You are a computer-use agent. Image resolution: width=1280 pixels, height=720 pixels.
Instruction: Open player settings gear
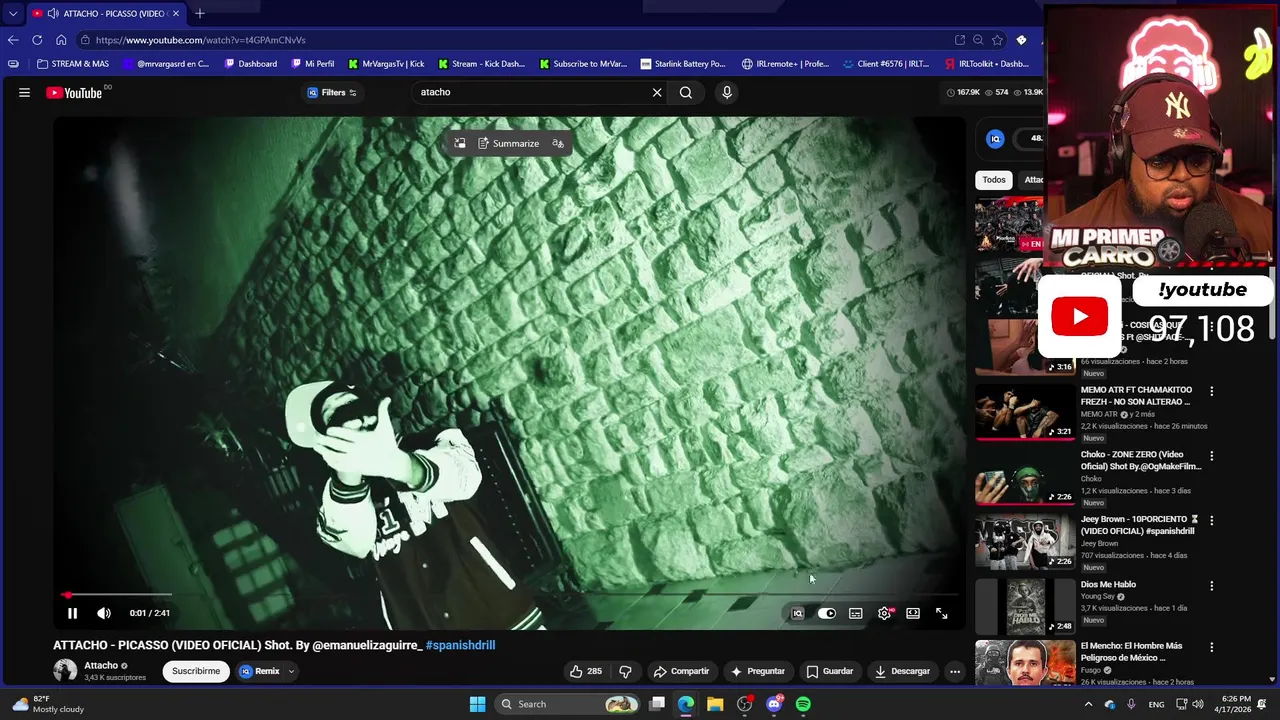pyautogui.click(x=884, y=613)
